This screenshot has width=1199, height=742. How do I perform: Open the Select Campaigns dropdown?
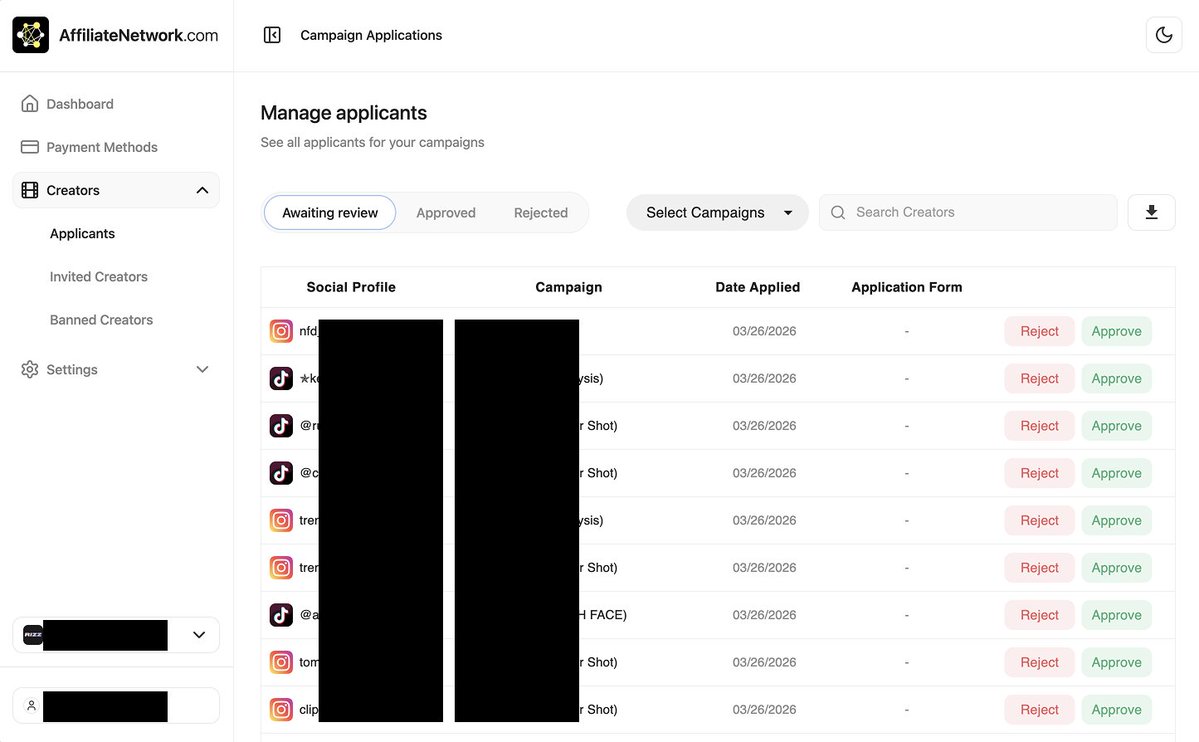(x=717, y=212)
